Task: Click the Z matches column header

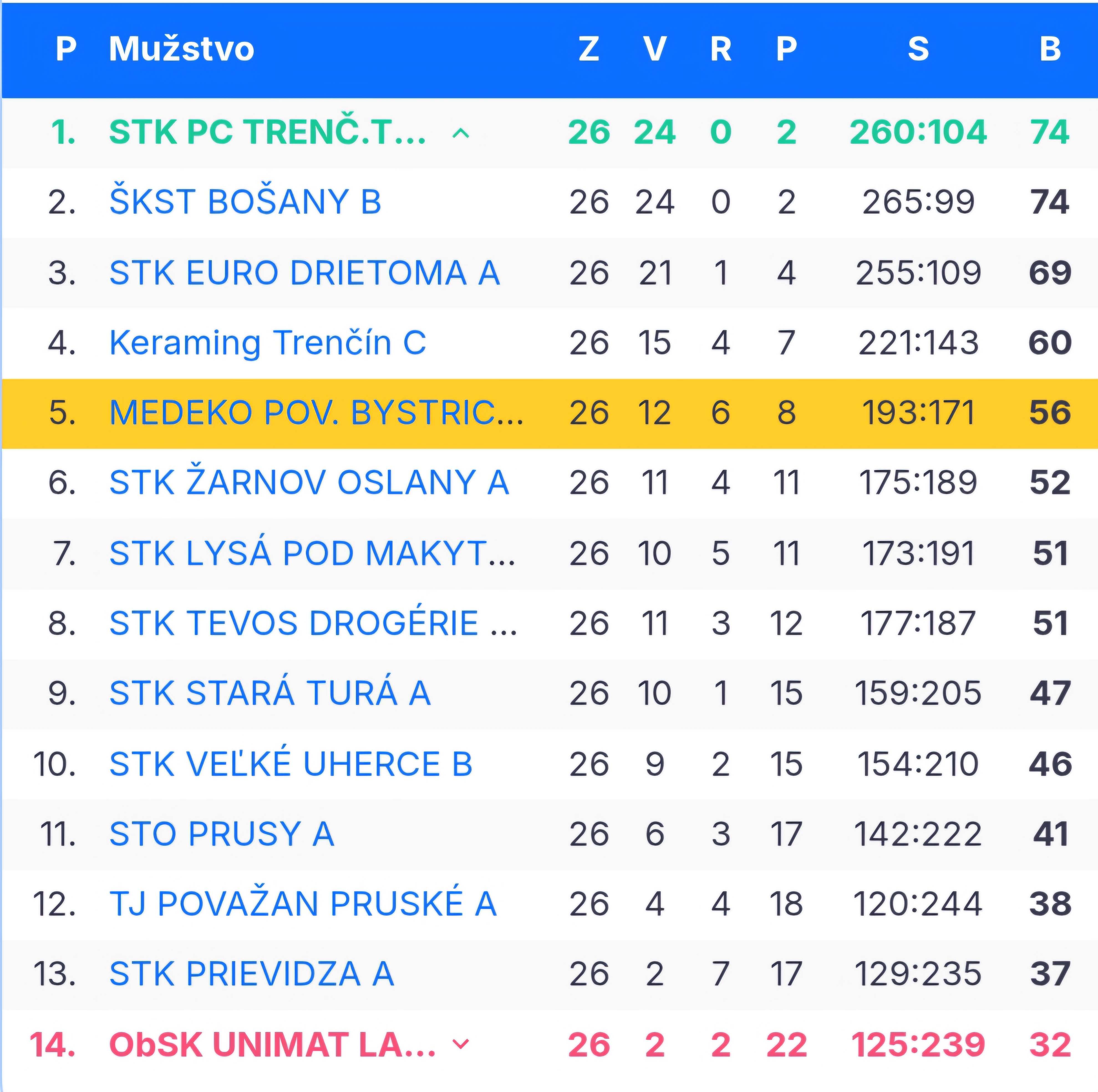Action: click(589, 49)
